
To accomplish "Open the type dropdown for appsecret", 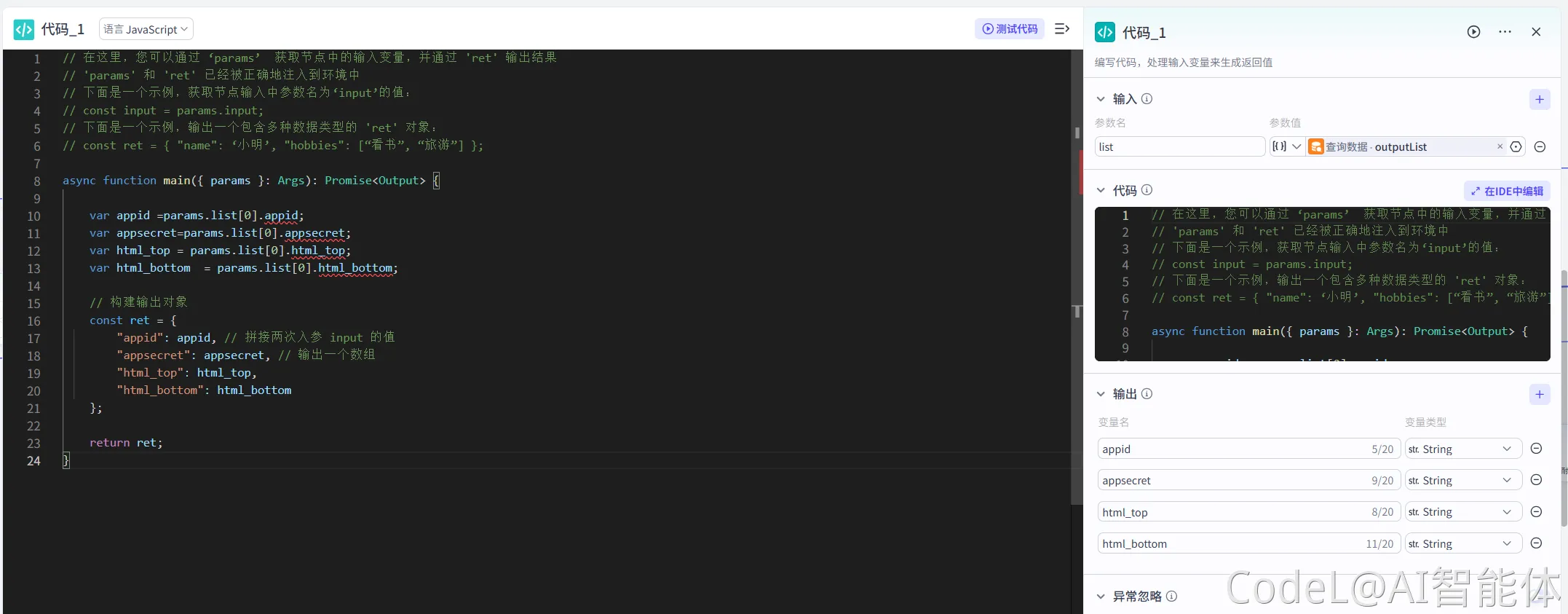I will 1462,481.
